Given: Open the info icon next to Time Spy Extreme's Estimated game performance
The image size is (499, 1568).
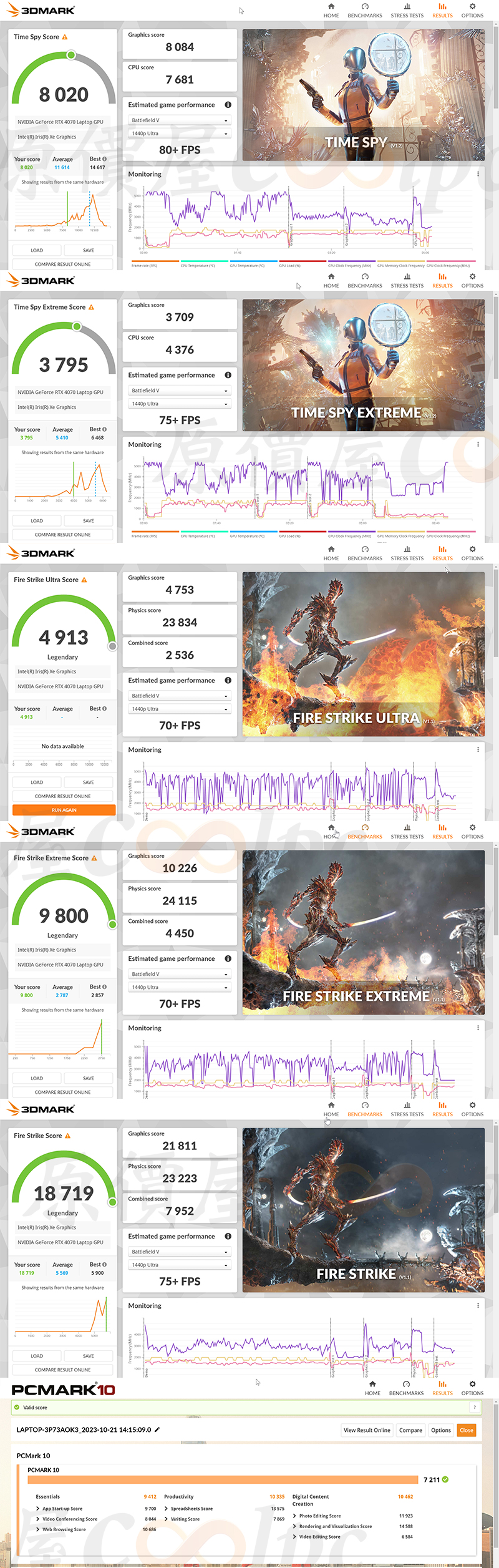Looking at the screenshot, I should coord(228,375).
